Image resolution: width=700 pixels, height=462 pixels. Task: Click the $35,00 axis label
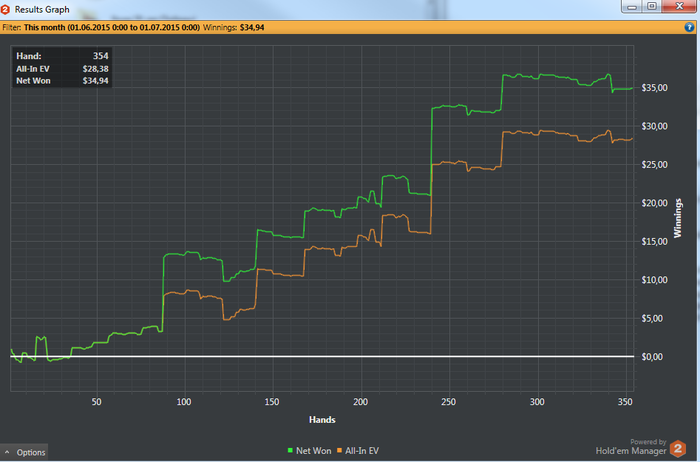click(x=654, y=88)
